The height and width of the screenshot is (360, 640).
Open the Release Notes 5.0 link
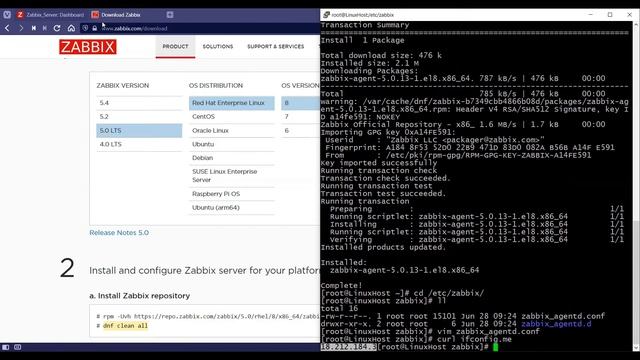tap(119, 233)
